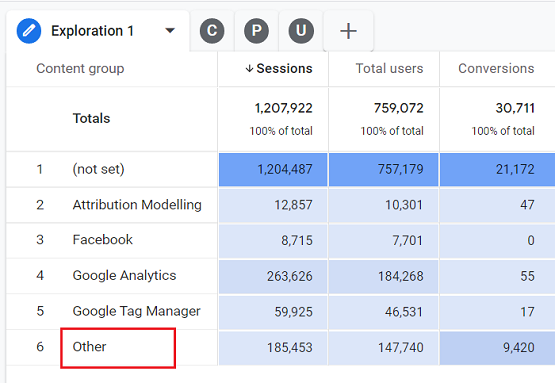The image size is (555, 383).
Task: Select total users cell 147,740
Action: coord(384,348)
